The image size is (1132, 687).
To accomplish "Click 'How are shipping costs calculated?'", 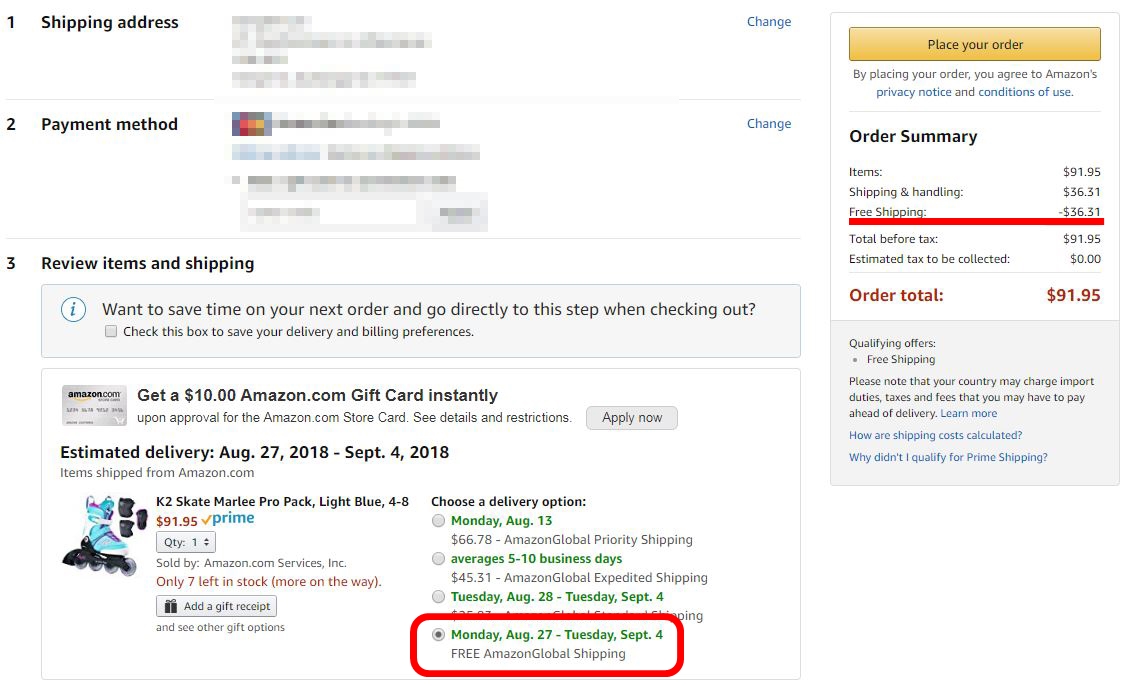I will (935, 436).
